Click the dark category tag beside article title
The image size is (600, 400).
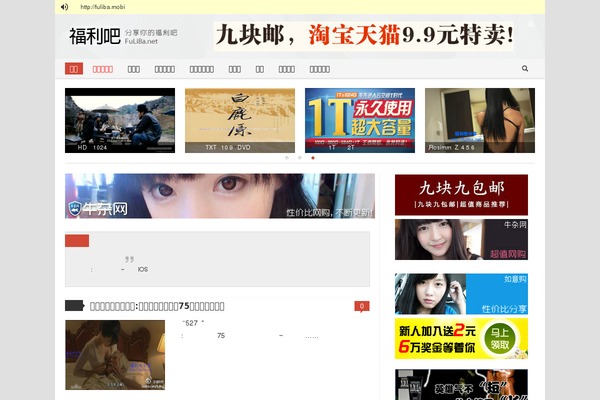point(74,306)
